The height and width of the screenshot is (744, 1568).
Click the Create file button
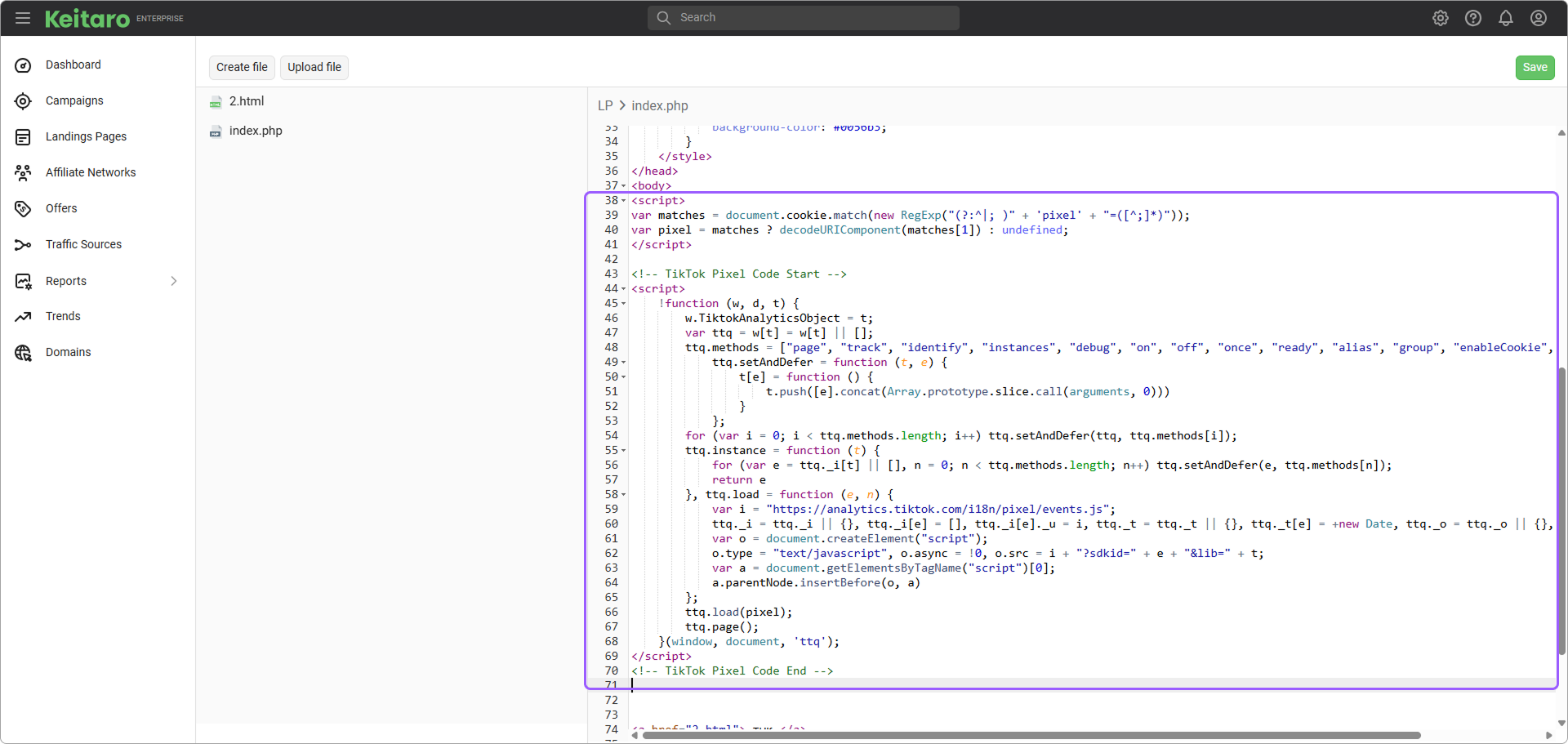click(242, 67)
